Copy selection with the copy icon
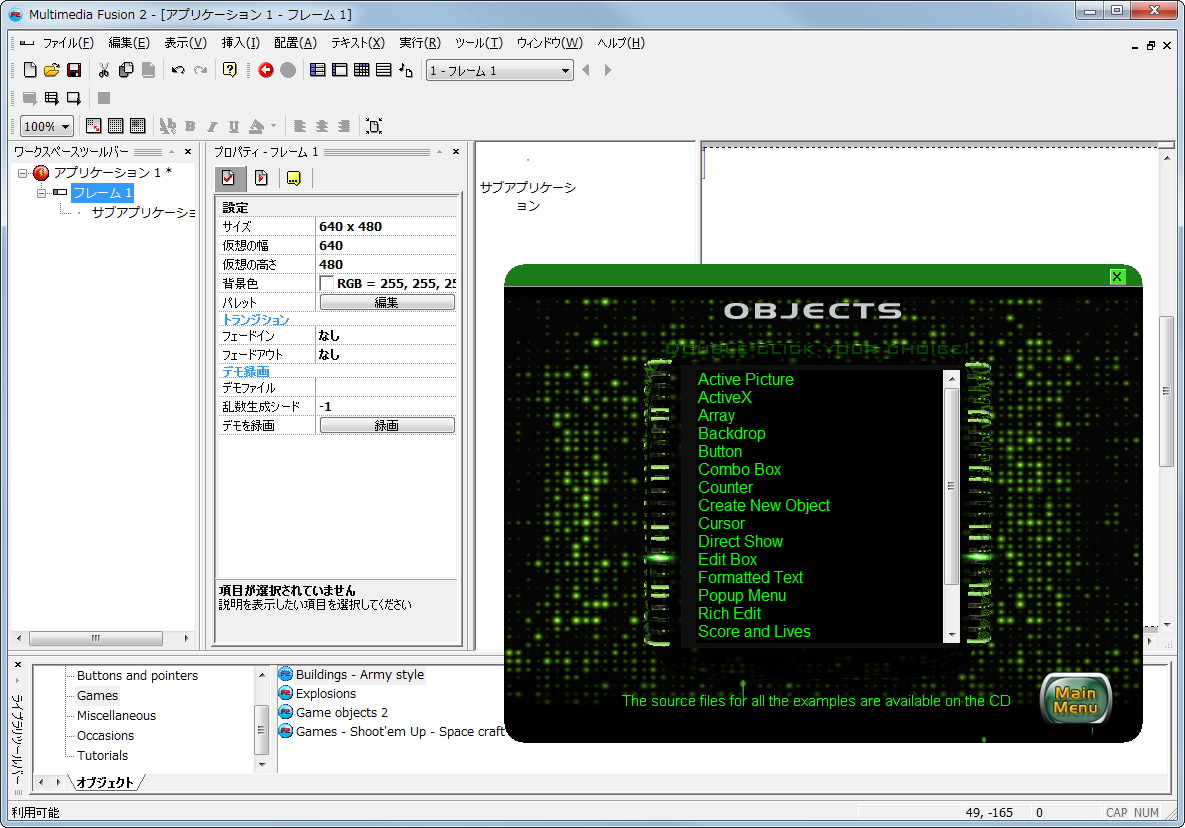The height and width of the screenshot is (828, 1185). coord(126,70)
